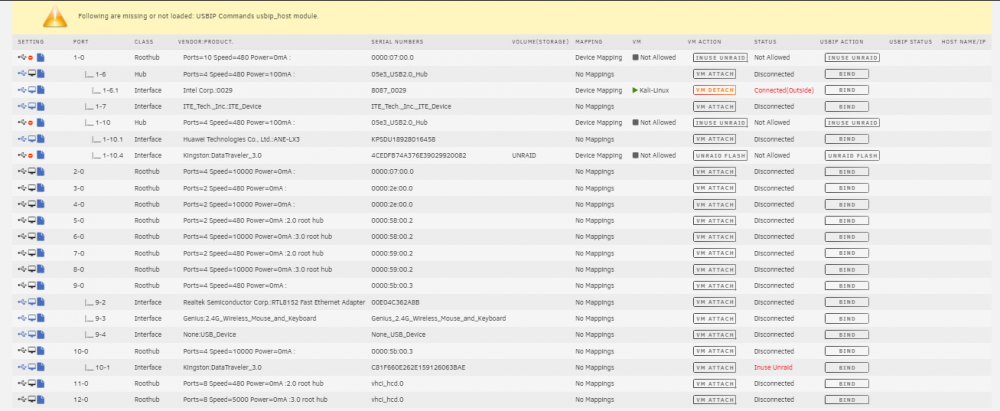Viewport: 1000px width, 411px height.
Task: Open the document icon for roothub 7-0
Action: coord(40,253)
